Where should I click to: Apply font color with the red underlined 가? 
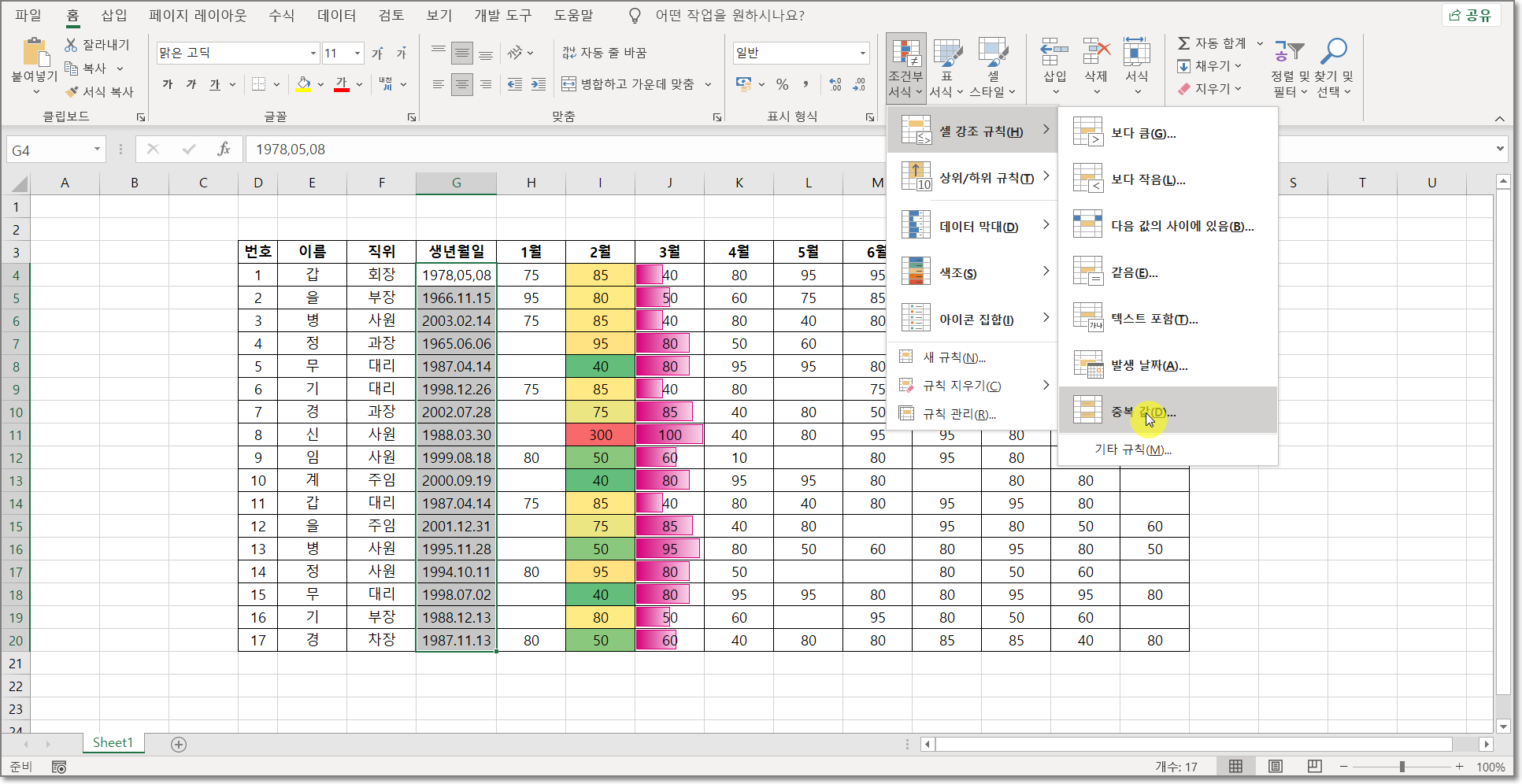pyautogui.click(x=342, y=84)
